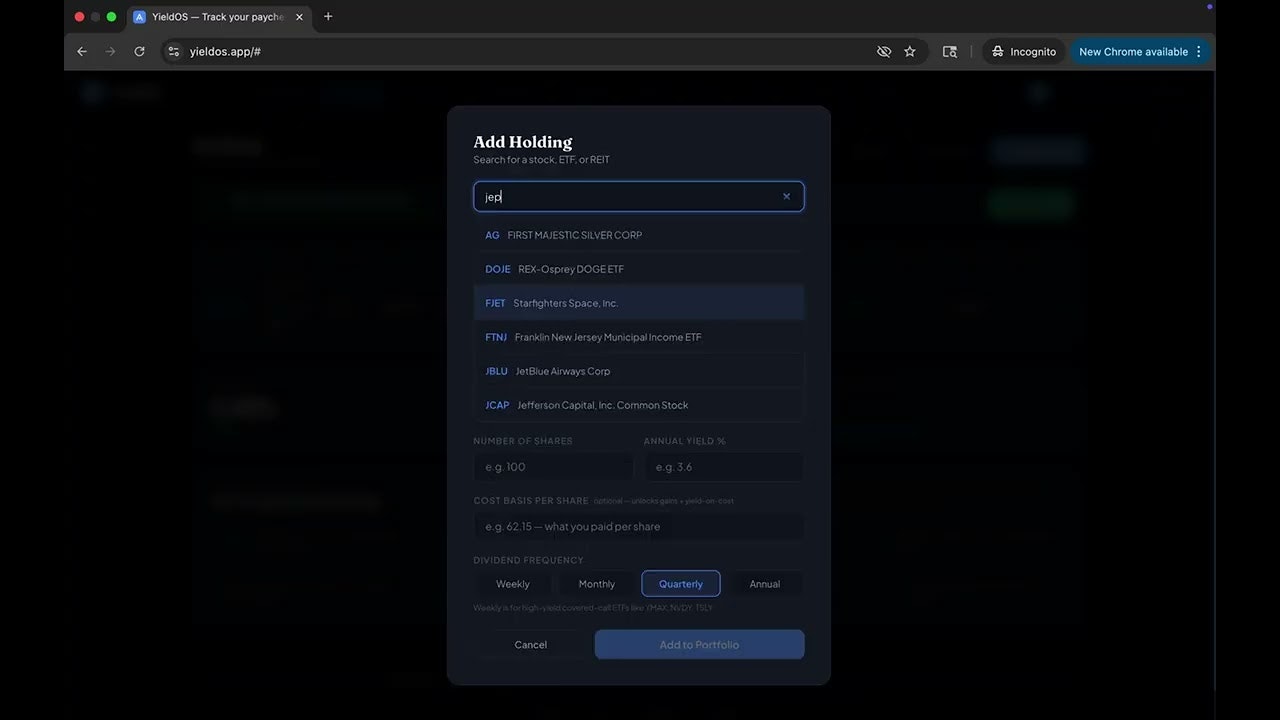Viewport: 1280px width, 720px height.
Task: Open the Incognito indicator
Action: click(x=1024, y=52)
